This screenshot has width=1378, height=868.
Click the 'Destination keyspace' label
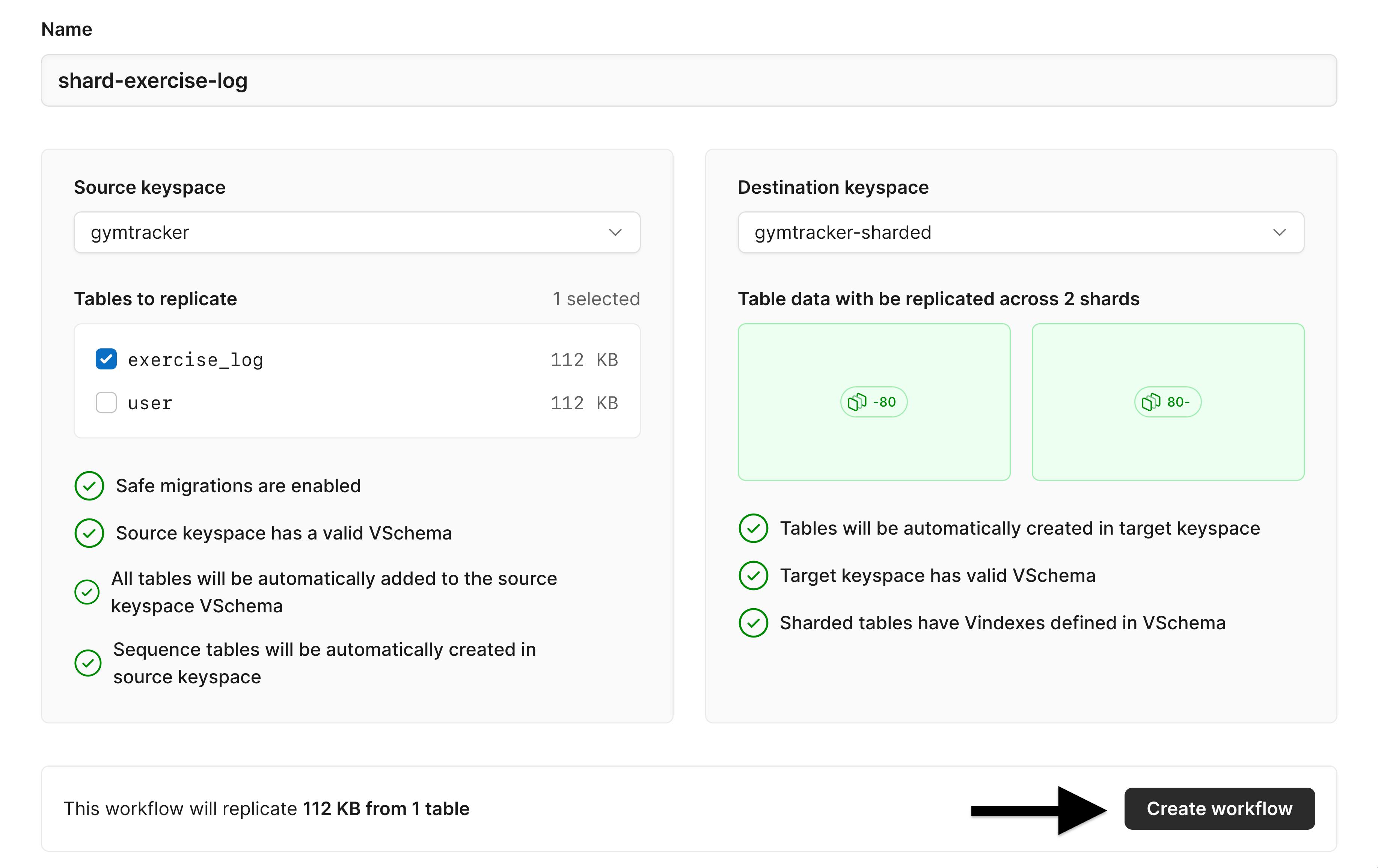click(833, 187)
